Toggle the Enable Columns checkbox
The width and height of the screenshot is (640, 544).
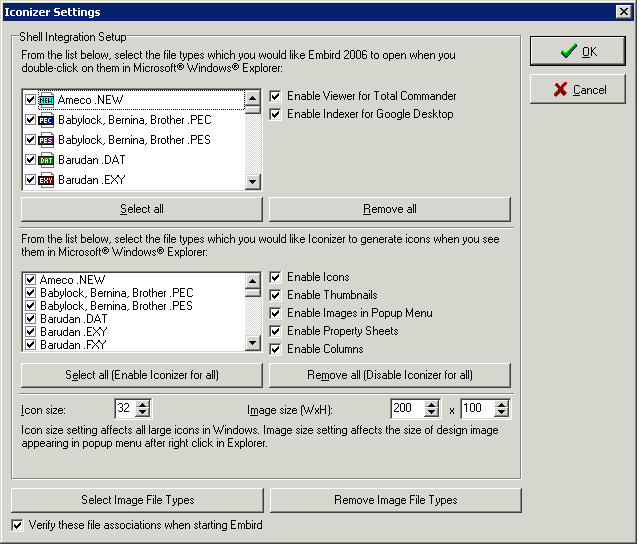point(276,349)
